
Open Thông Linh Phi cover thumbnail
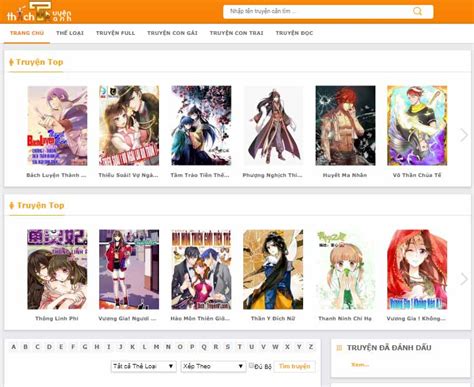pyautogui.click(x=57, y=269)
